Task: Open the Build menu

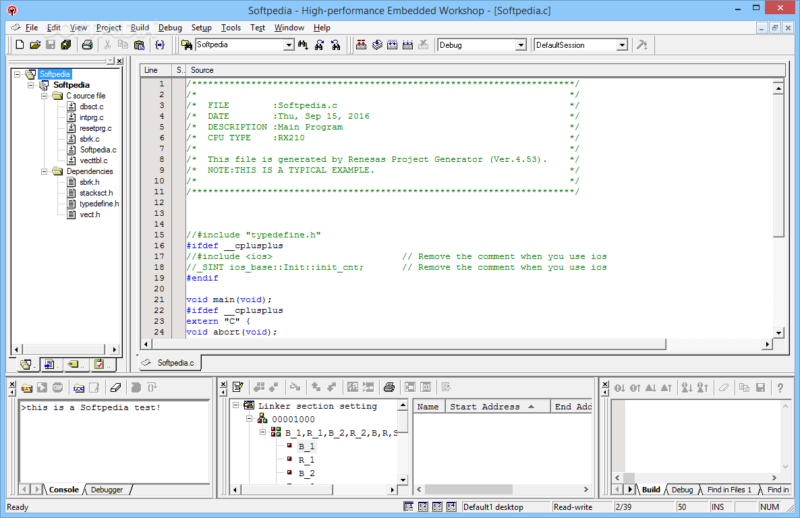Action: click(x=140, y=27)
